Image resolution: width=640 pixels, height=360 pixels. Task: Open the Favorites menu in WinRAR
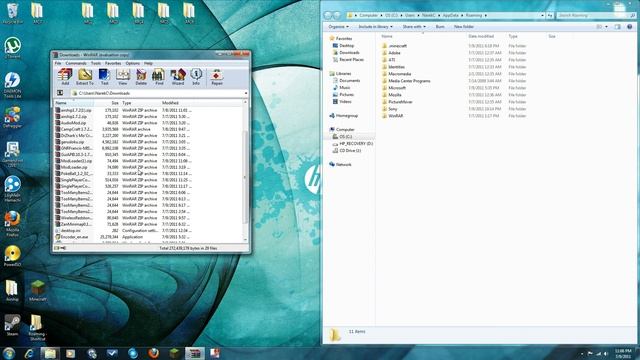point(113,64)
